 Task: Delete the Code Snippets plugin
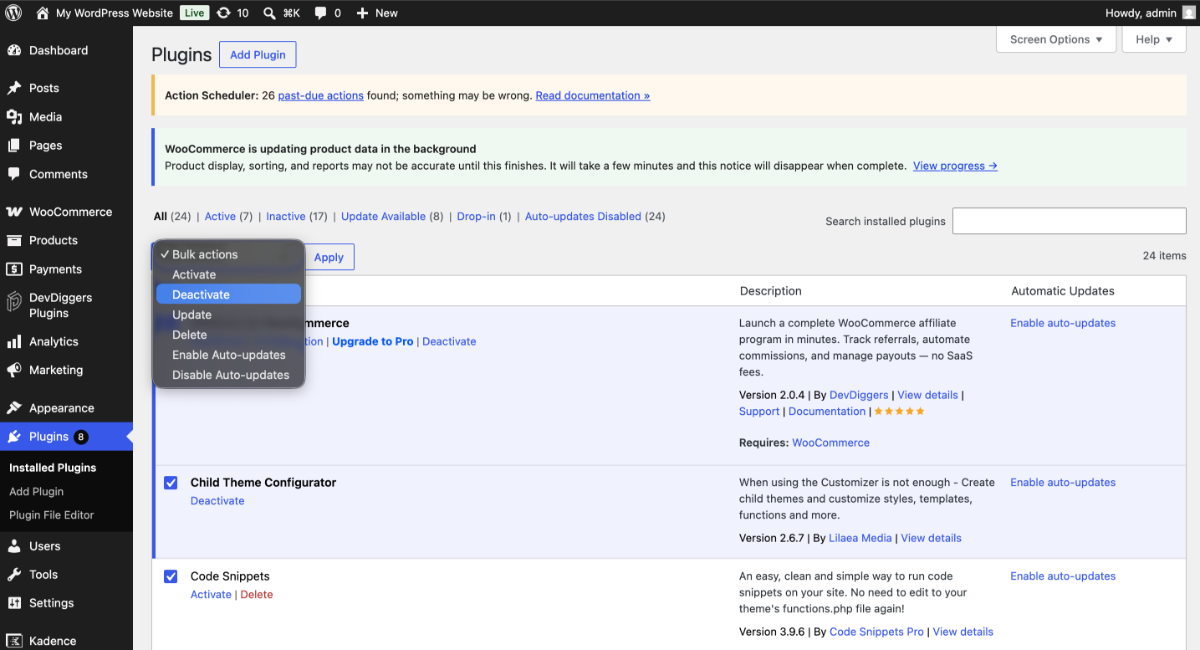257,595
